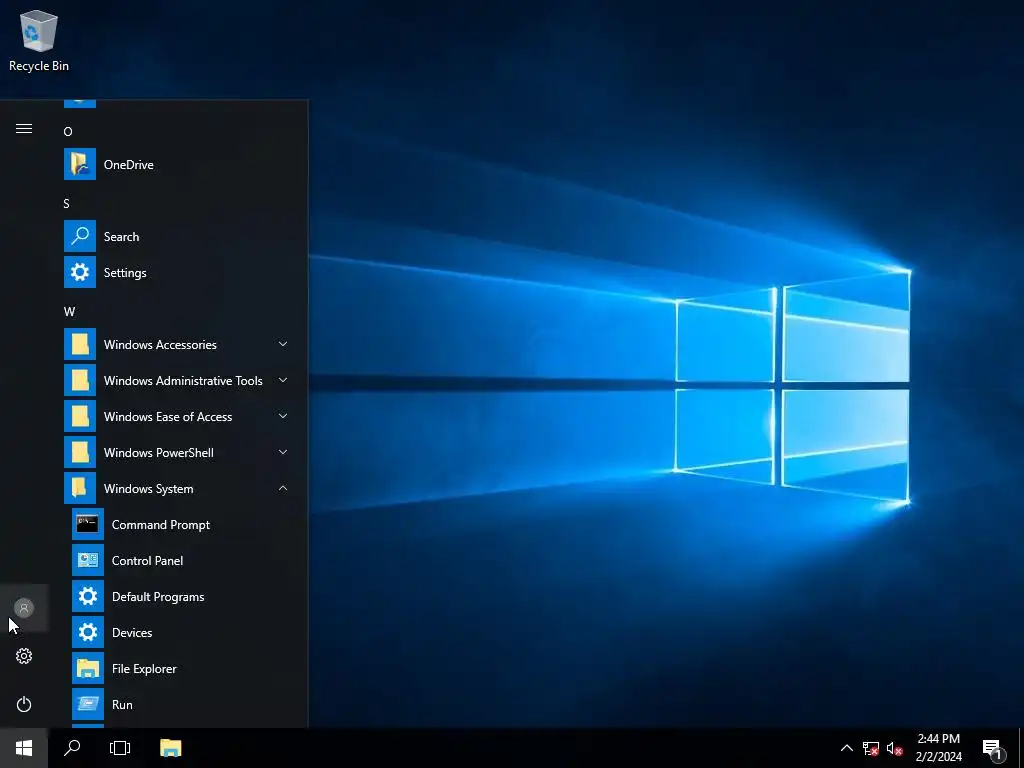Click the Windows System folder icon
The height and width of the screenshot is (768, 1024).
(80, 488)
